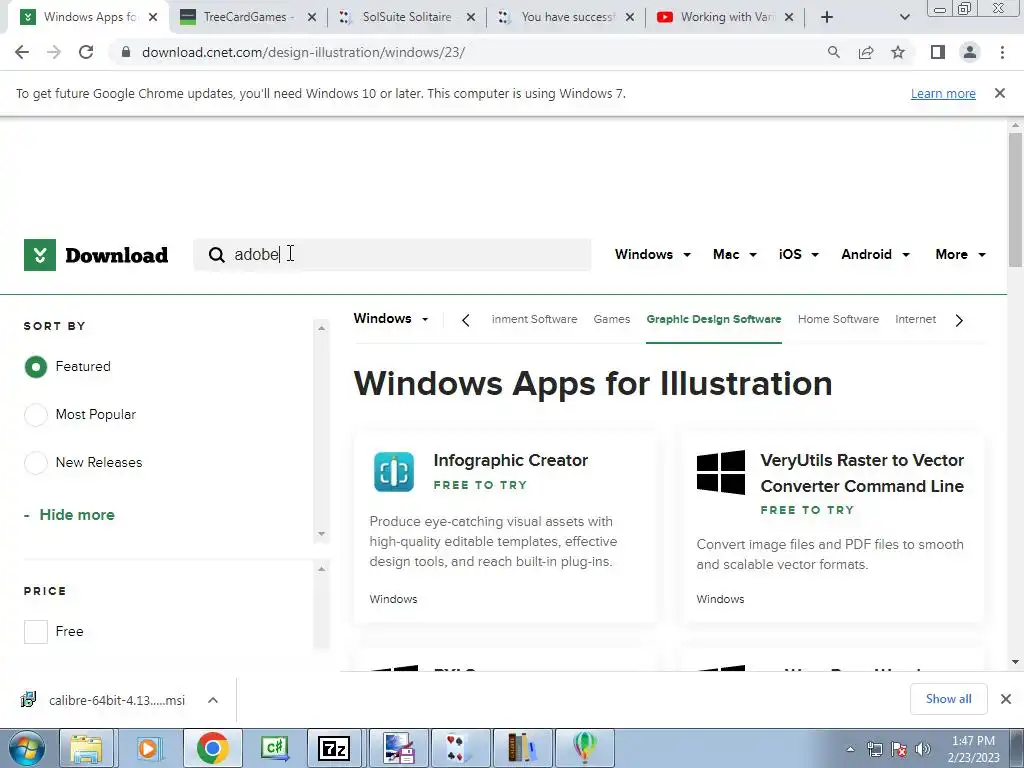
Task: Open the Windows Start menu
Action: [x=26, y=748]
